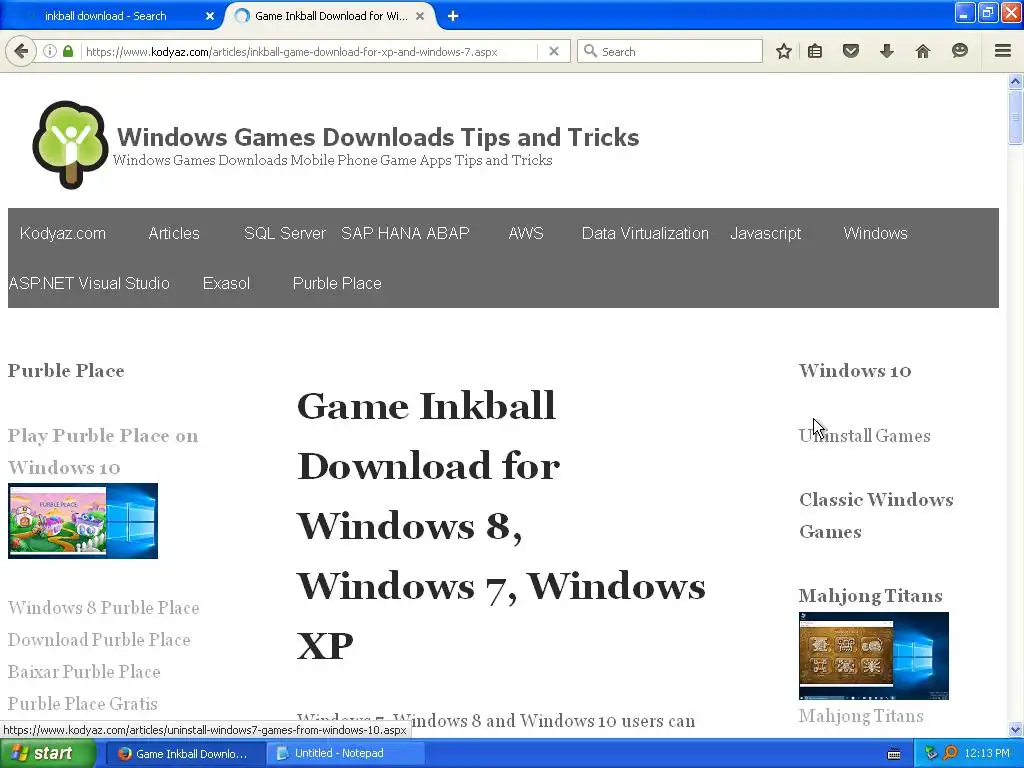Close the inkball download Search tab

click(x=210, y=16)
